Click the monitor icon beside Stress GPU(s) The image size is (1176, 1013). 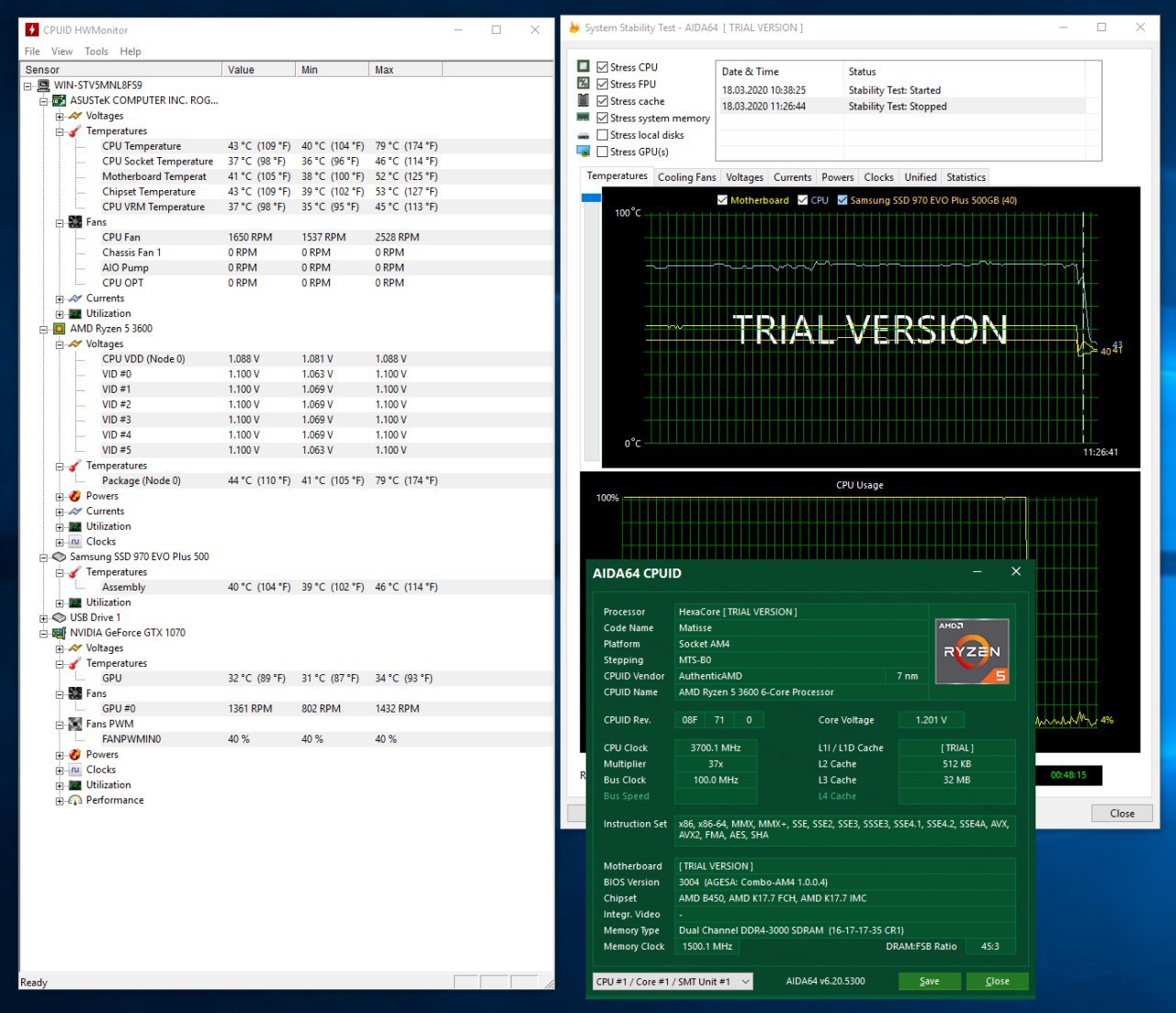point(583,152)
